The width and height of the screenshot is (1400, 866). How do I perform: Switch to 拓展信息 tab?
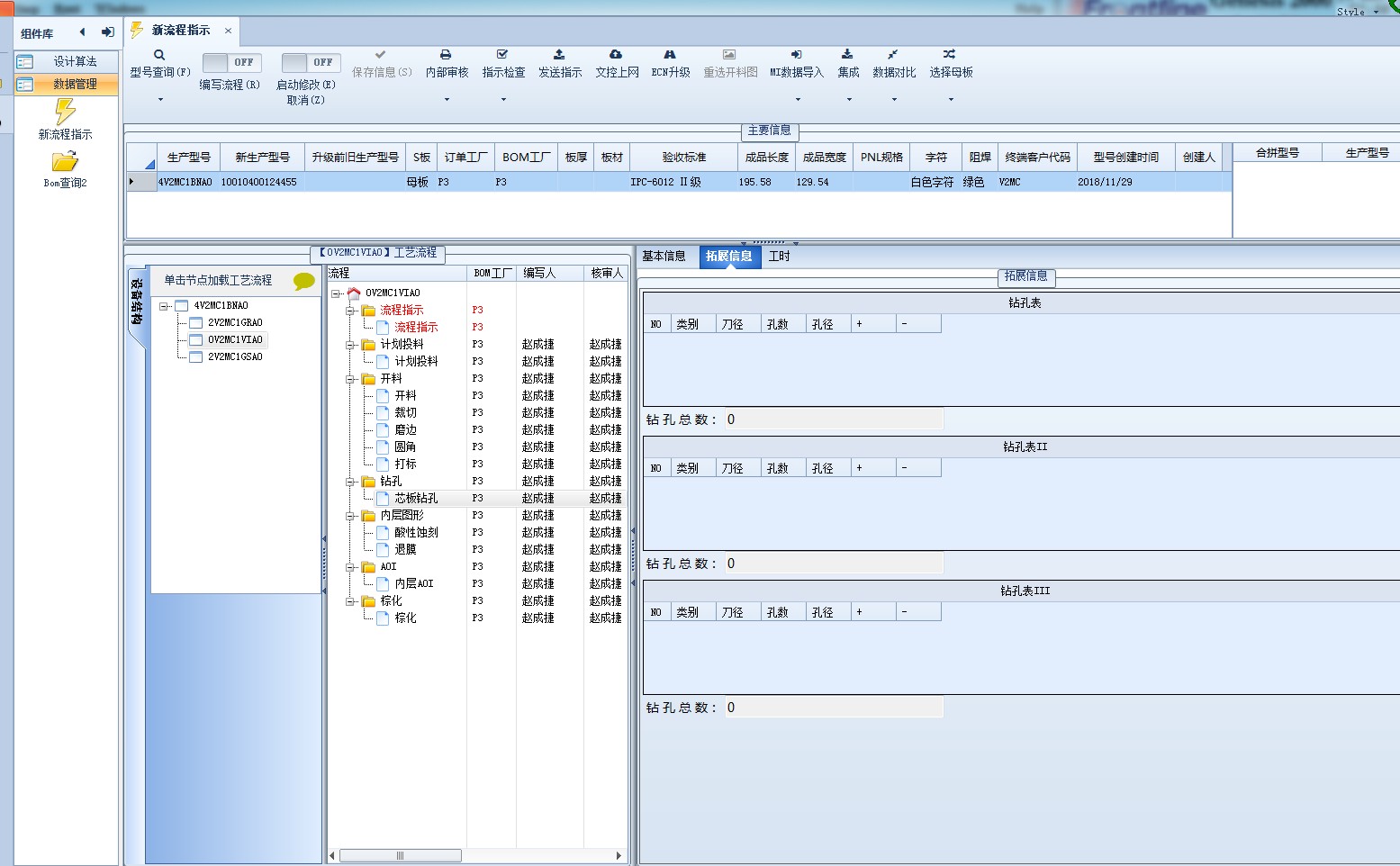click(x=728, y=257)
